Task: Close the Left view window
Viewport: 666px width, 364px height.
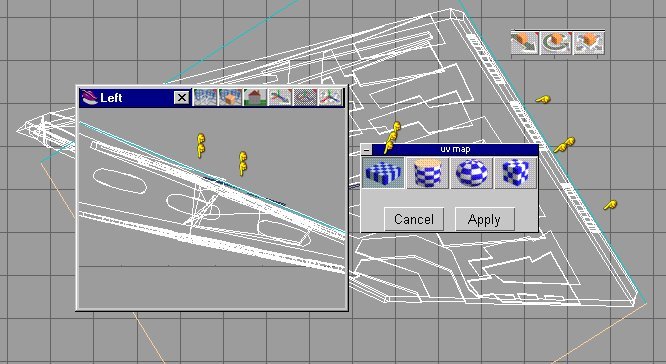Action: (x=182, y=98)
